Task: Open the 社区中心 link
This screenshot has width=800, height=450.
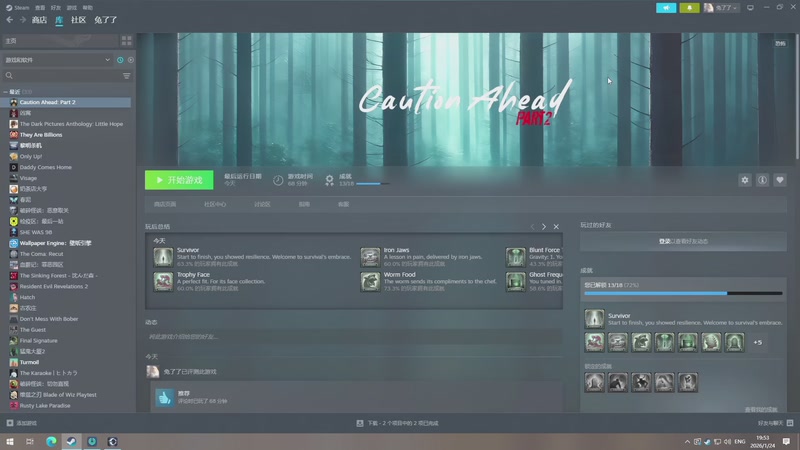Action: [215, 204]
